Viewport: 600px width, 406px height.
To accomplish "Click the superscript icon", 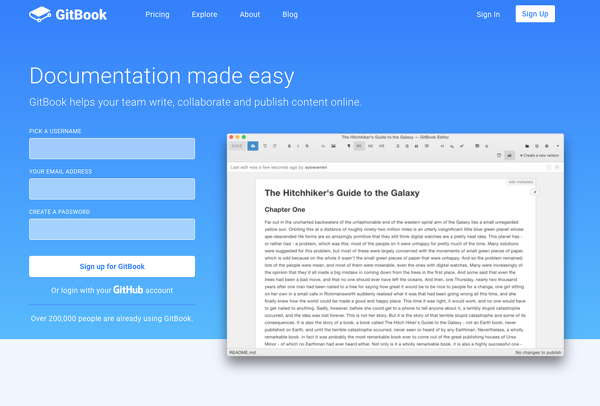I will [462, 146].
